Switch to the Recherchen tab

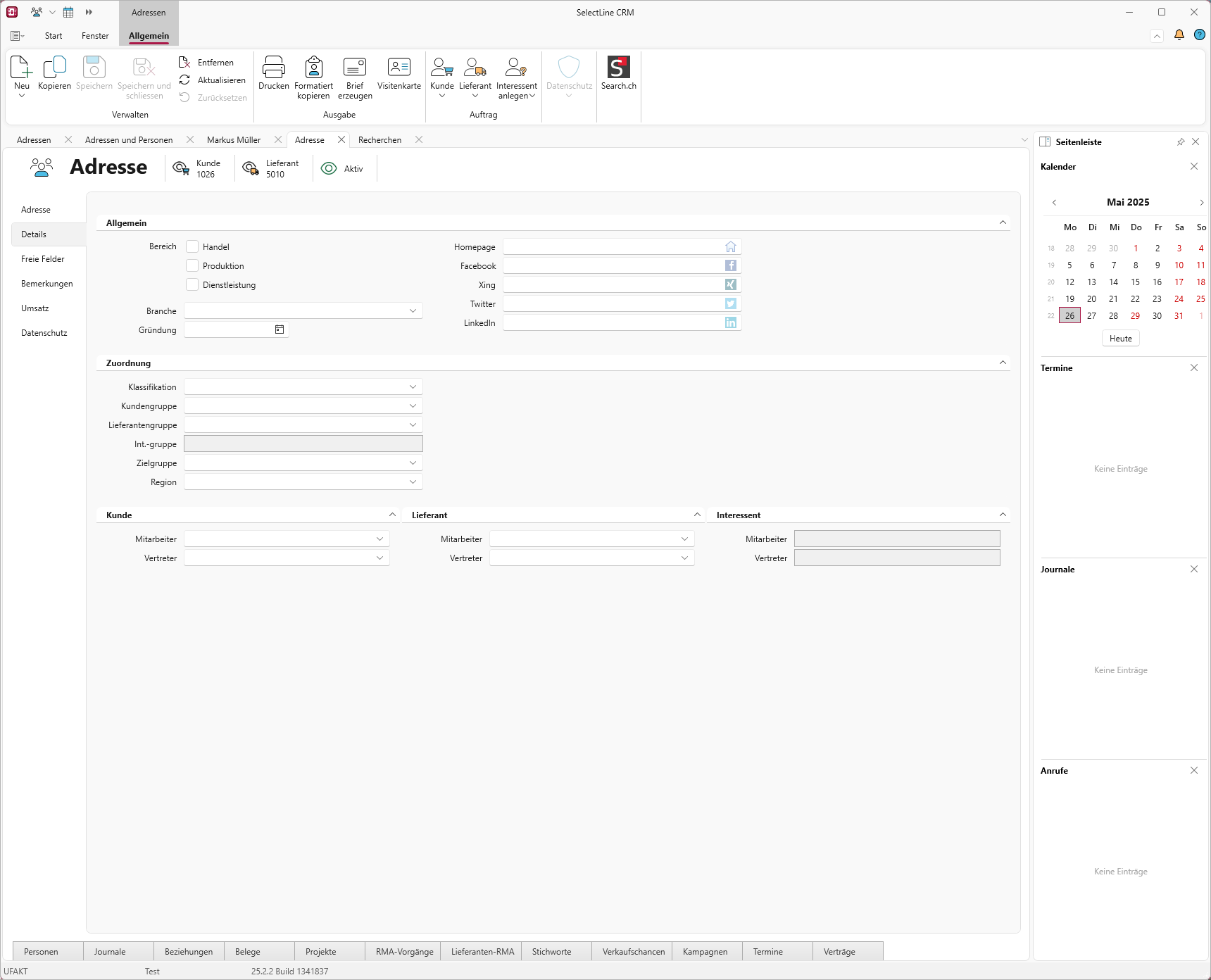[x=379, y=140]
